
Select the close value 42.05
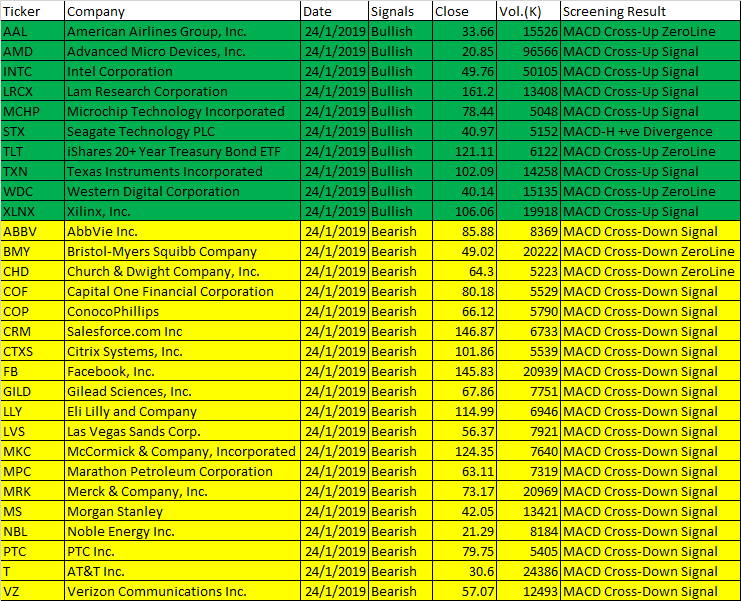pos(464,511)
